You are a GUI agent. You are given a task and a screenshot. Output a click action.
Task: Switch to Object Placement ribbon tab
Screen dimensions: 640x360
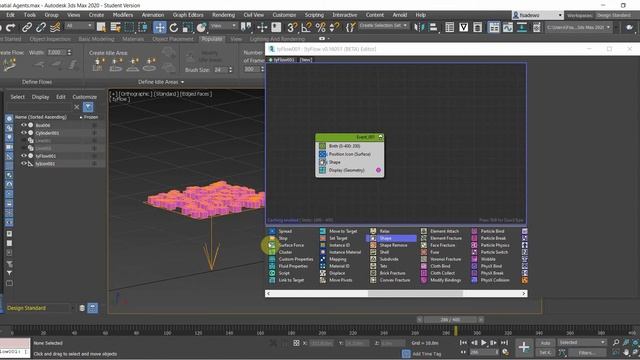coord(173,39)
